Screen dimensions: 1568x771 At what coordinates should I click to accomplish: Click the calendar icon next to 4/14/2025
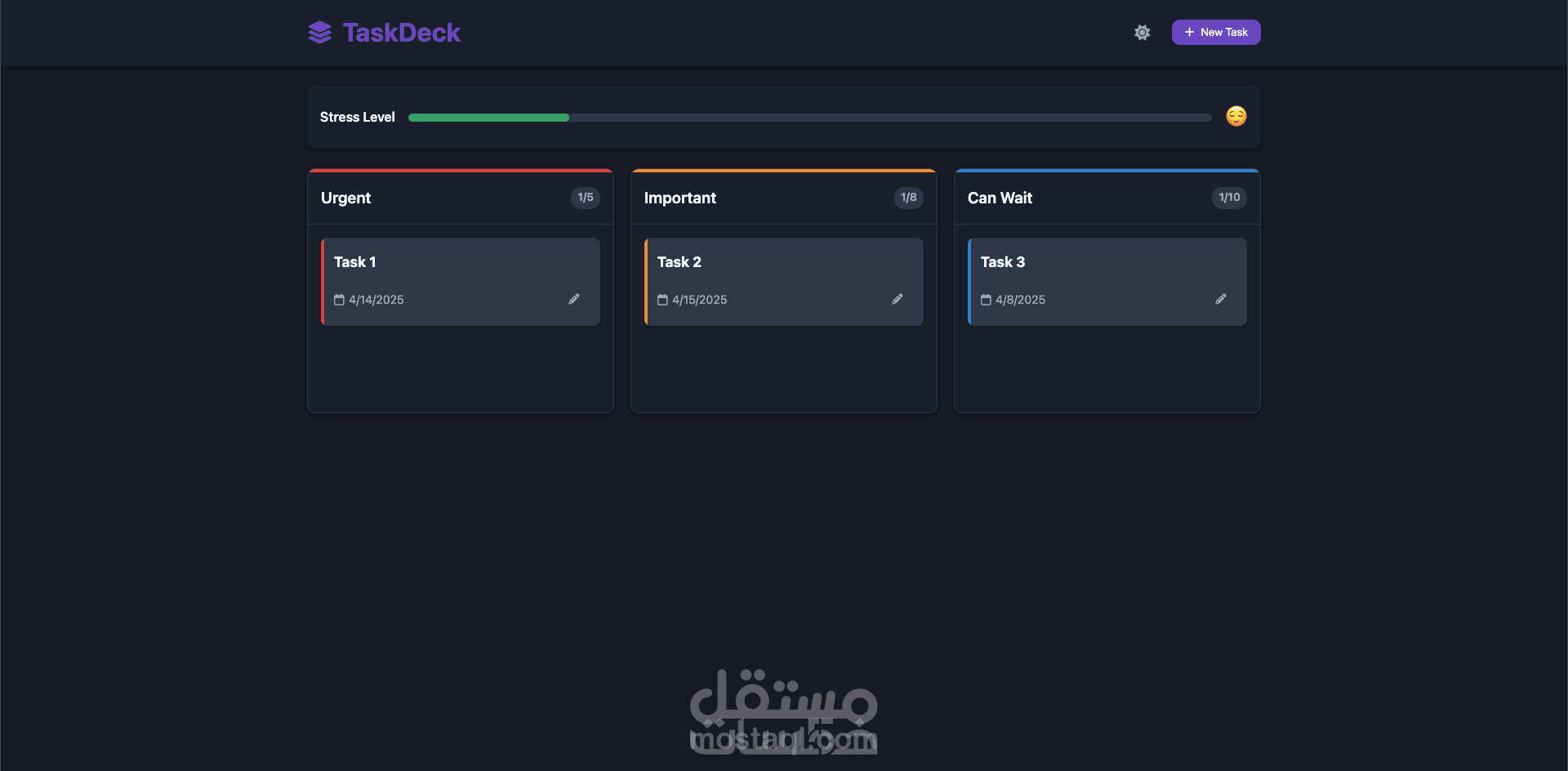[339, 300]
